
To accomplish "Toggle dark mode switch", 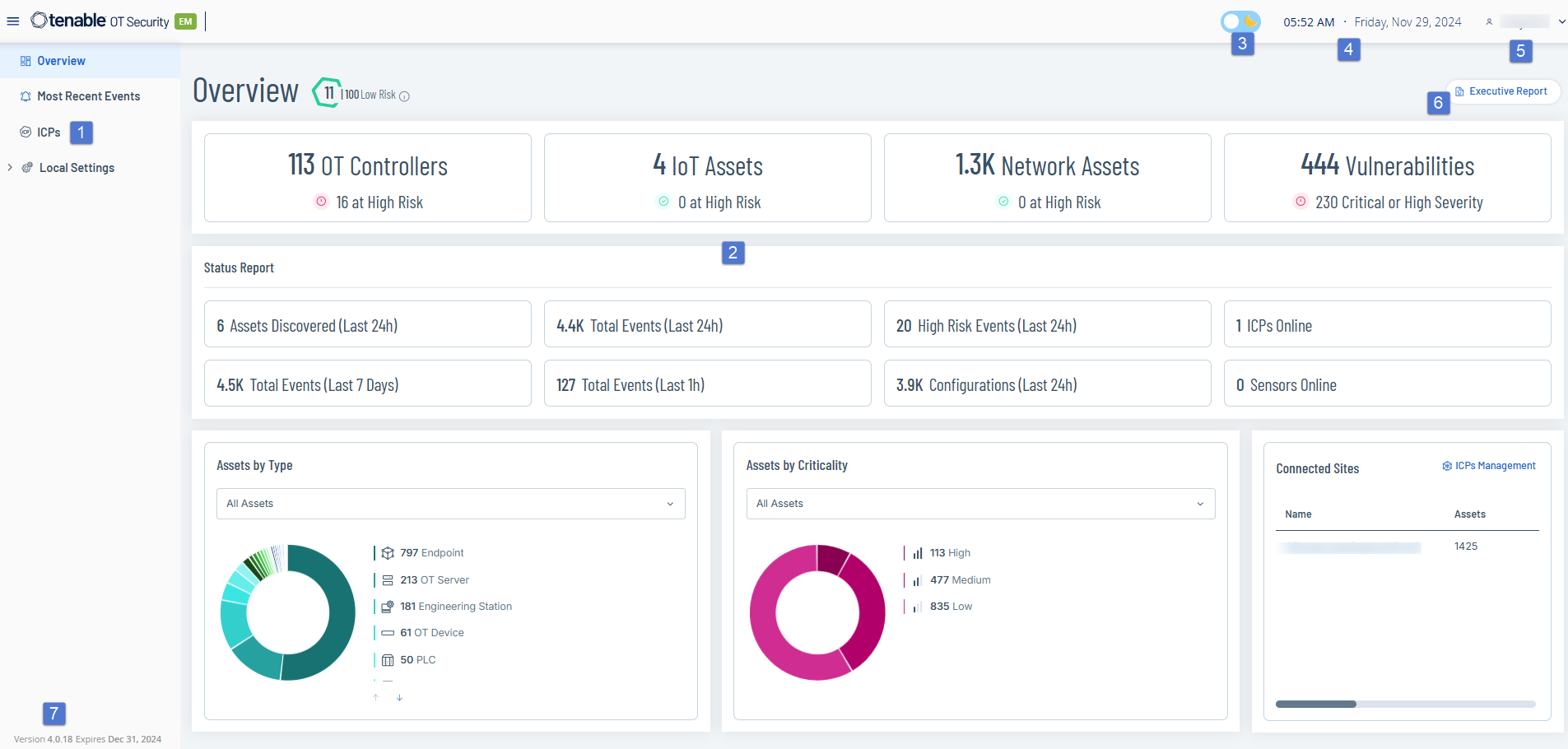I will 1240,21.
